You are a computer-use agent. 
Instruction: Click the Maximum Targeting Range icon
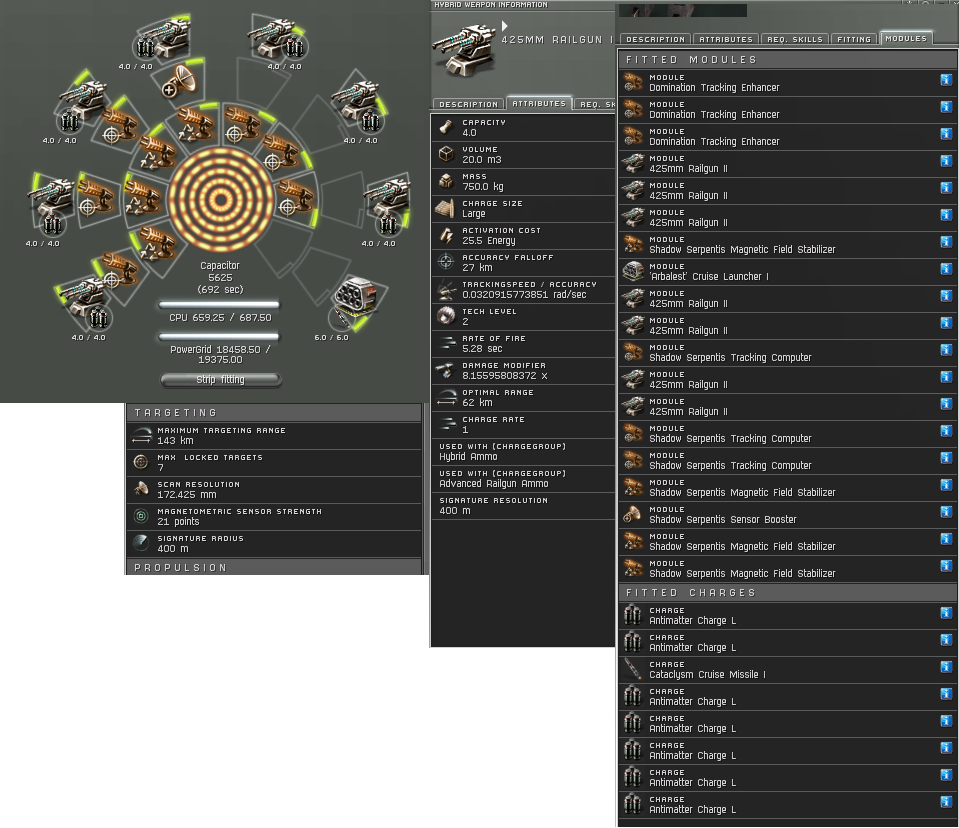[x=142, y=435]
